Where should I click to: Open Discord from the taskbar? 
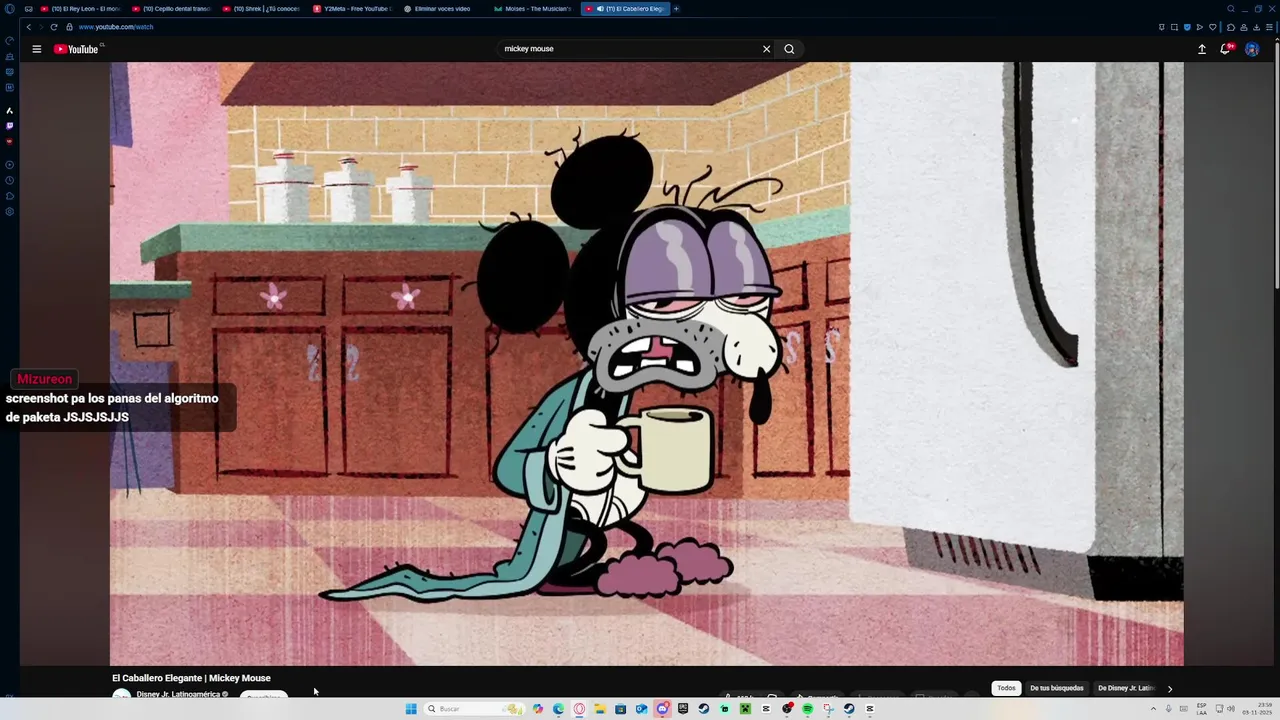(x=662, y=709)
